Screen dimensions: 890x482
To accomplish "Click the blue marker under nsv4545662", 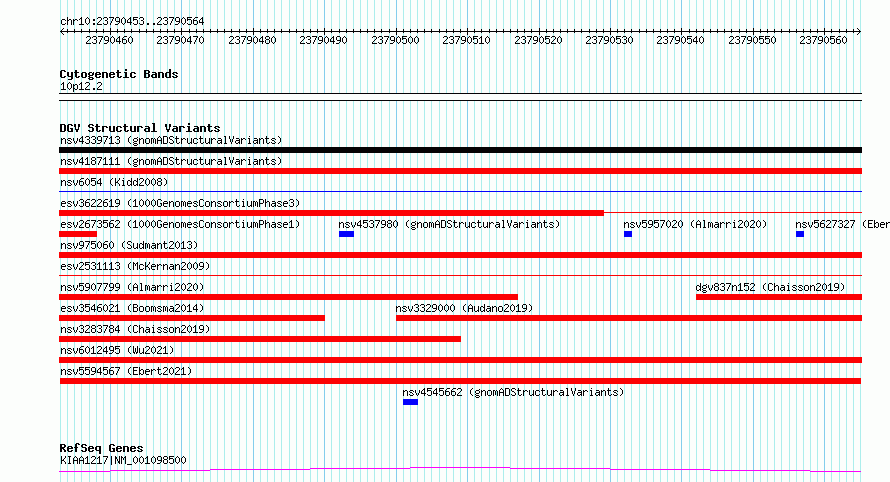I will (x=410, y=402).
